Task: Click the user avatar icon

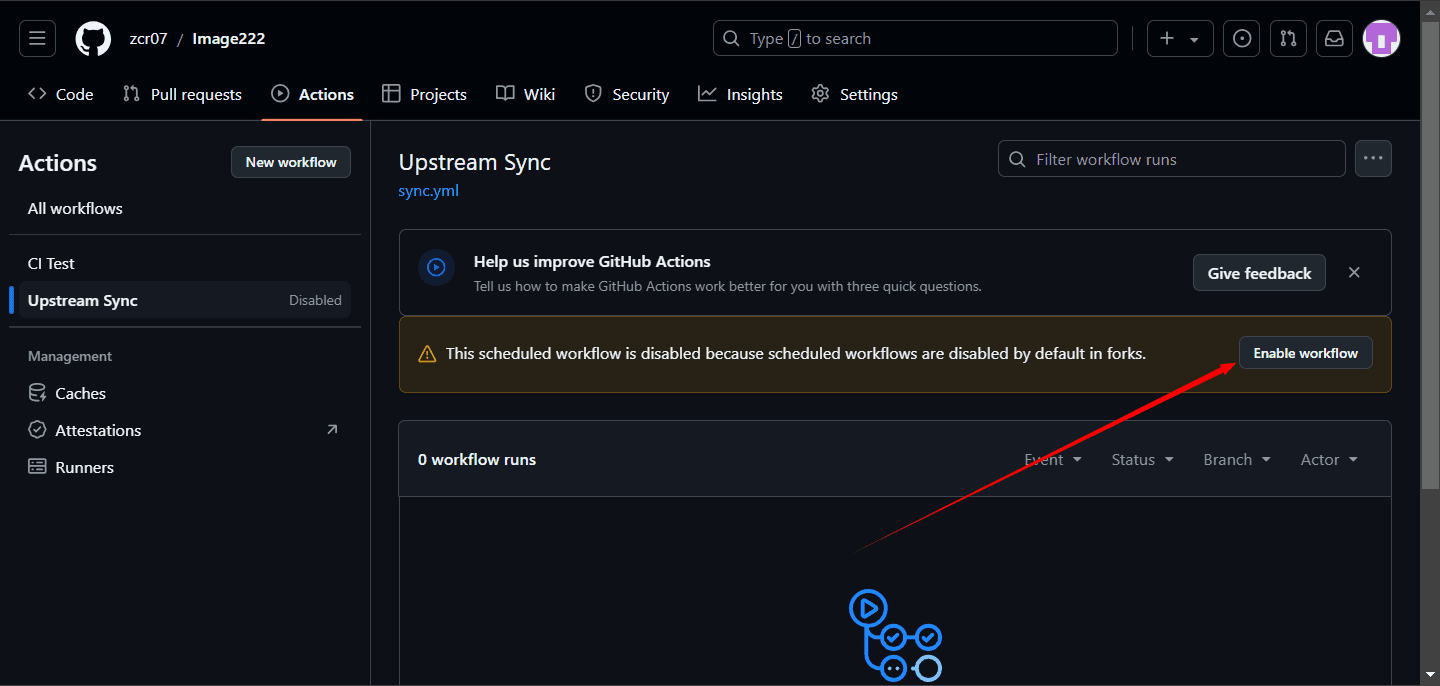Action: coord(1381,39)
